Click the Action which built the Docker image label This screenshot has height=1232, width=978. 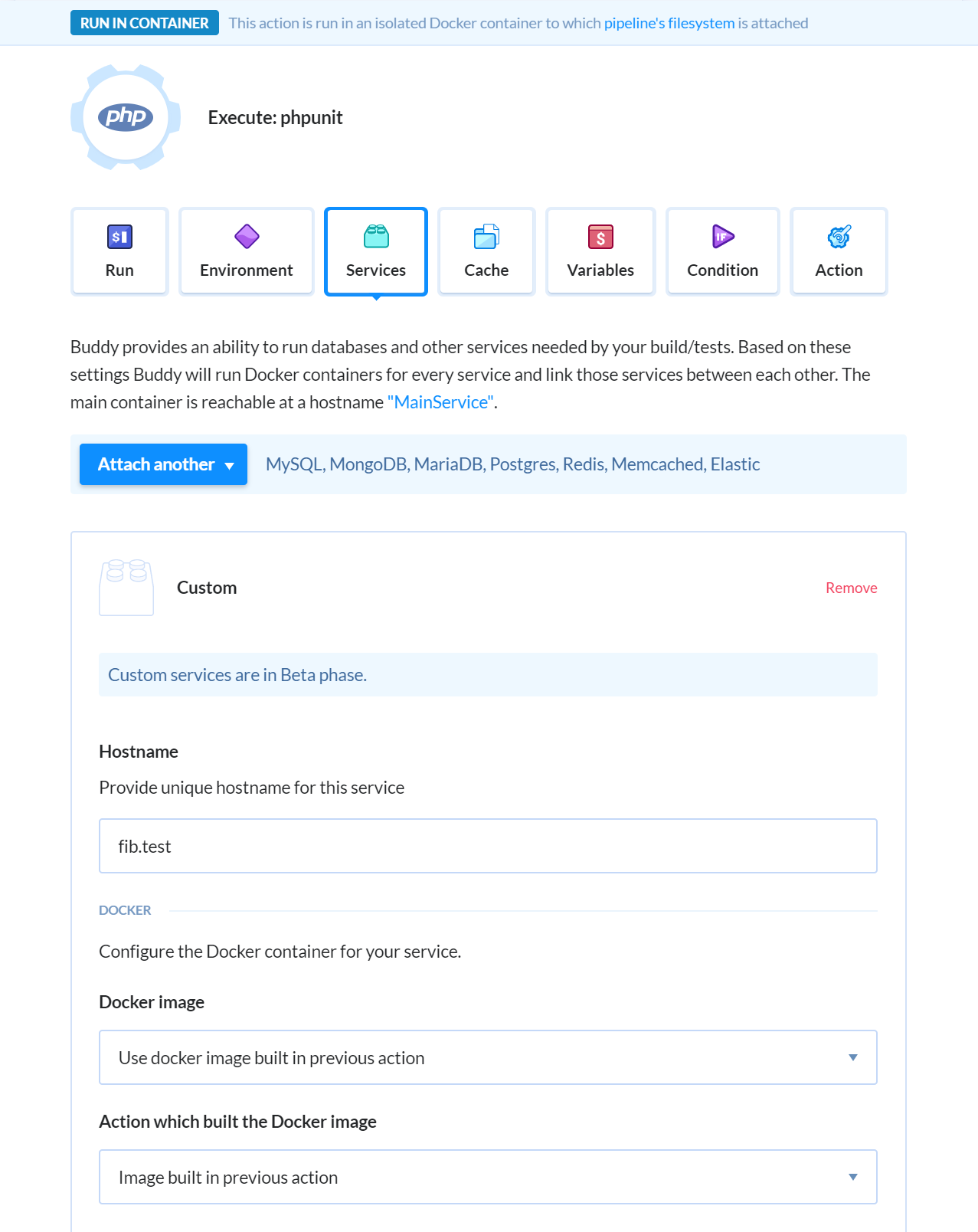[238, 1122]
